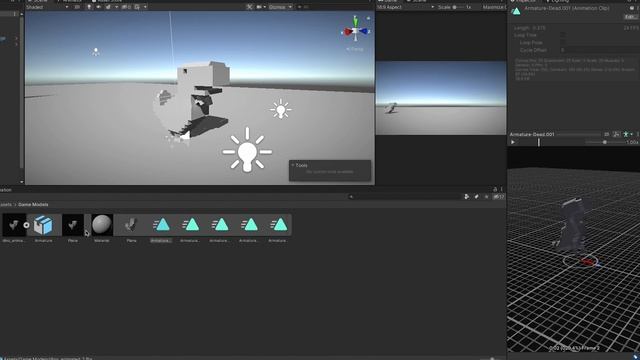Screen dimensions: 640x360
Task: Play the Armature-Dead.001 preview
Action: tap(513, 142)
